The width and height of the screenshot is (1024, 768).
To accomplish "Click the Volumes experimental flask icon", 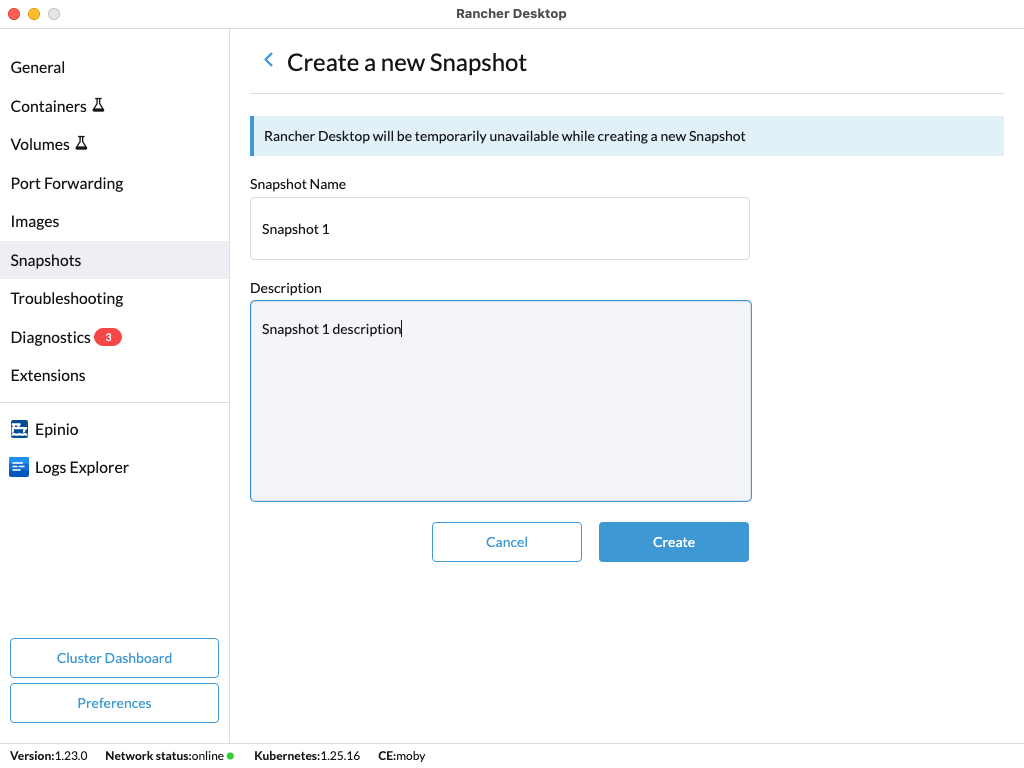I will tap(82, 143).
